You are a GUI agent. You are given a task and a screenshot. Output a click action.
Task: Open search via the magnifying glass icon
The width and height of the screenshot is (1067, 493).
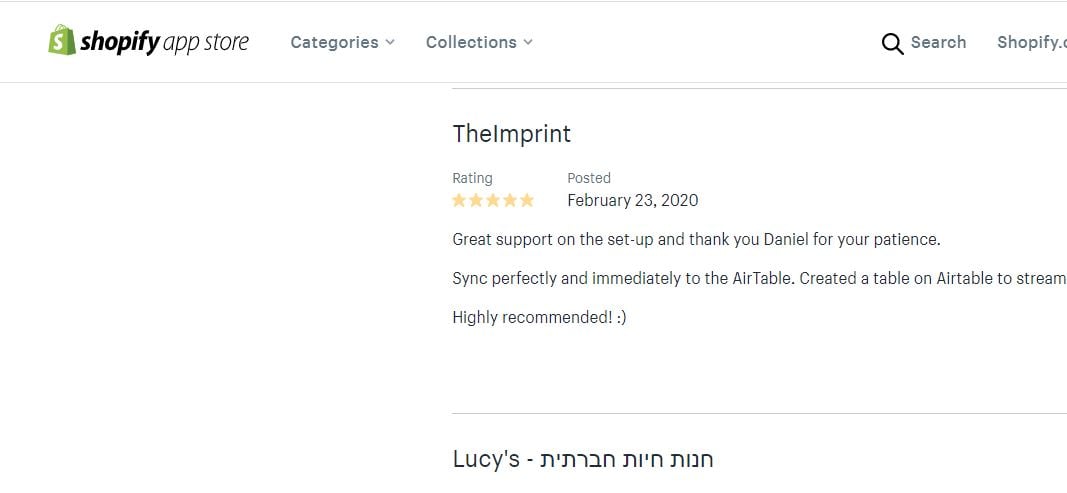pyautogui.click(x=892, y=44)
